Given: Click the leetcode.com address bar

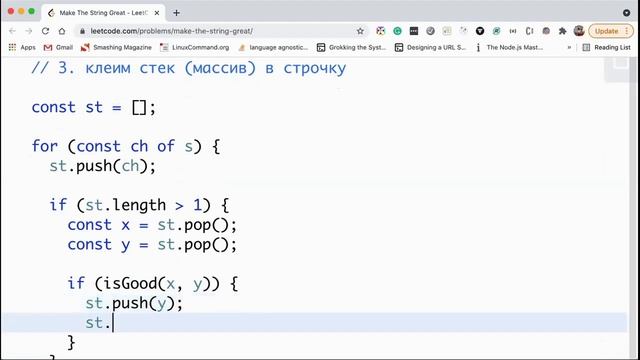Looking at the screenshot, I should click(x=220, y=31).
